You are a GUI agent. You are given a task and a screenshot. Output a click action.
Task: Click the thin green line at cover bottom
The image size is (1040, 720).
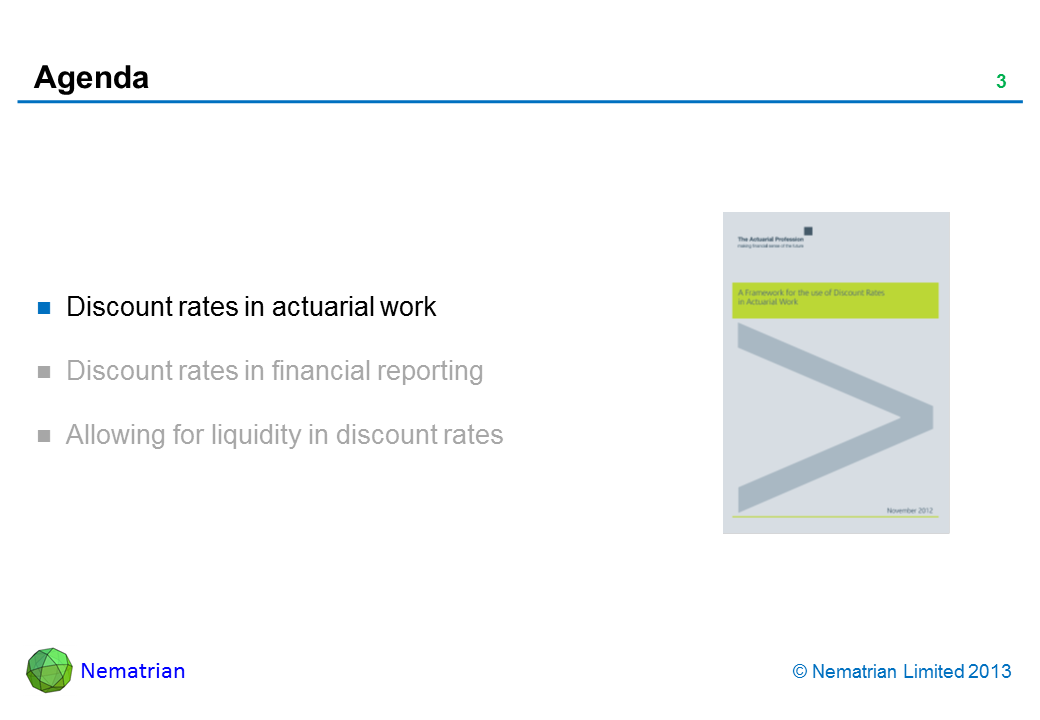(x=835, y=517)
